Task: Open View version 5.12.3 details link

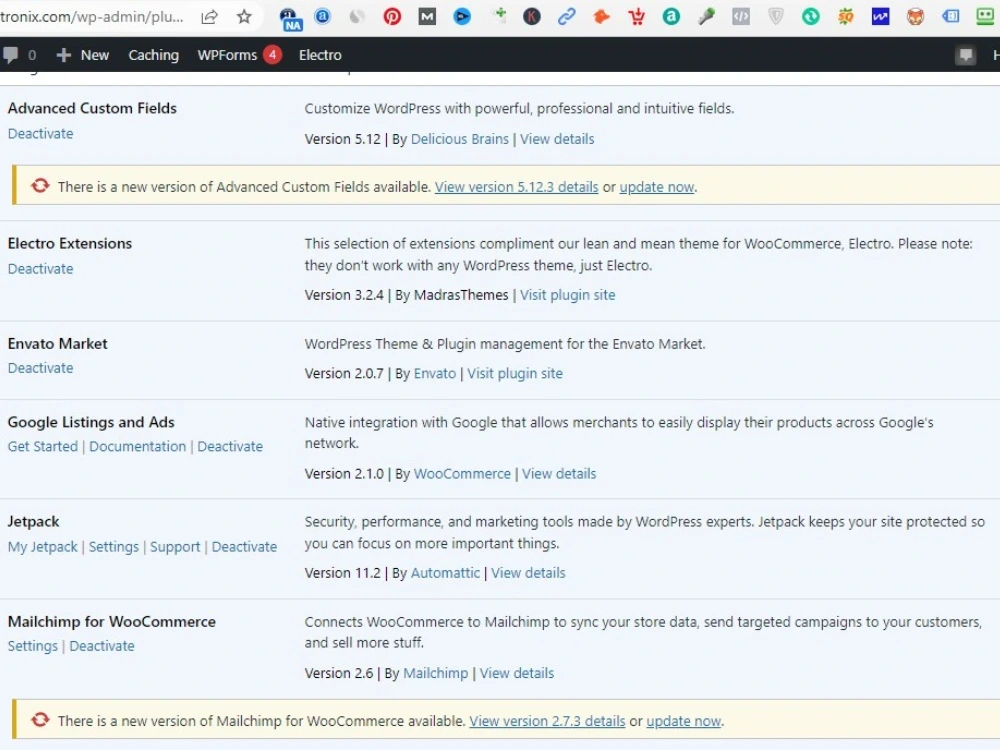Action: point(517,187)
